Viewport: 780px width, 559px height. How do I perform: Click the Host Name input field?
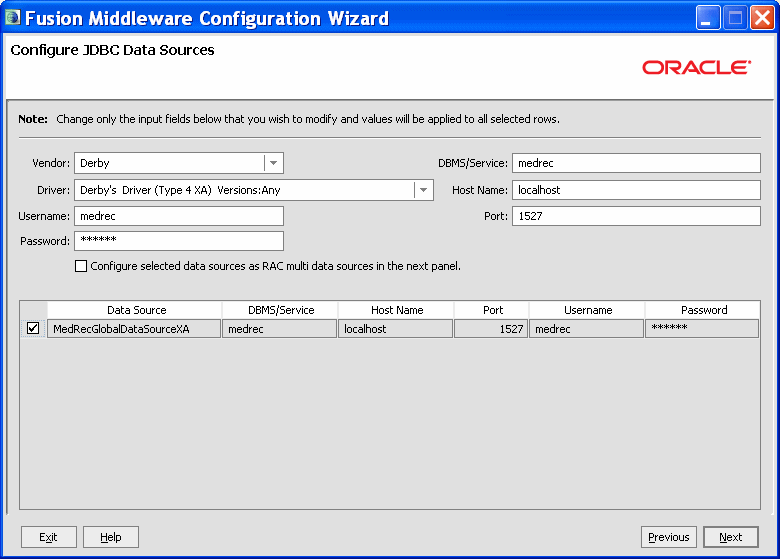pyautogui.click(x=636, y=190)
